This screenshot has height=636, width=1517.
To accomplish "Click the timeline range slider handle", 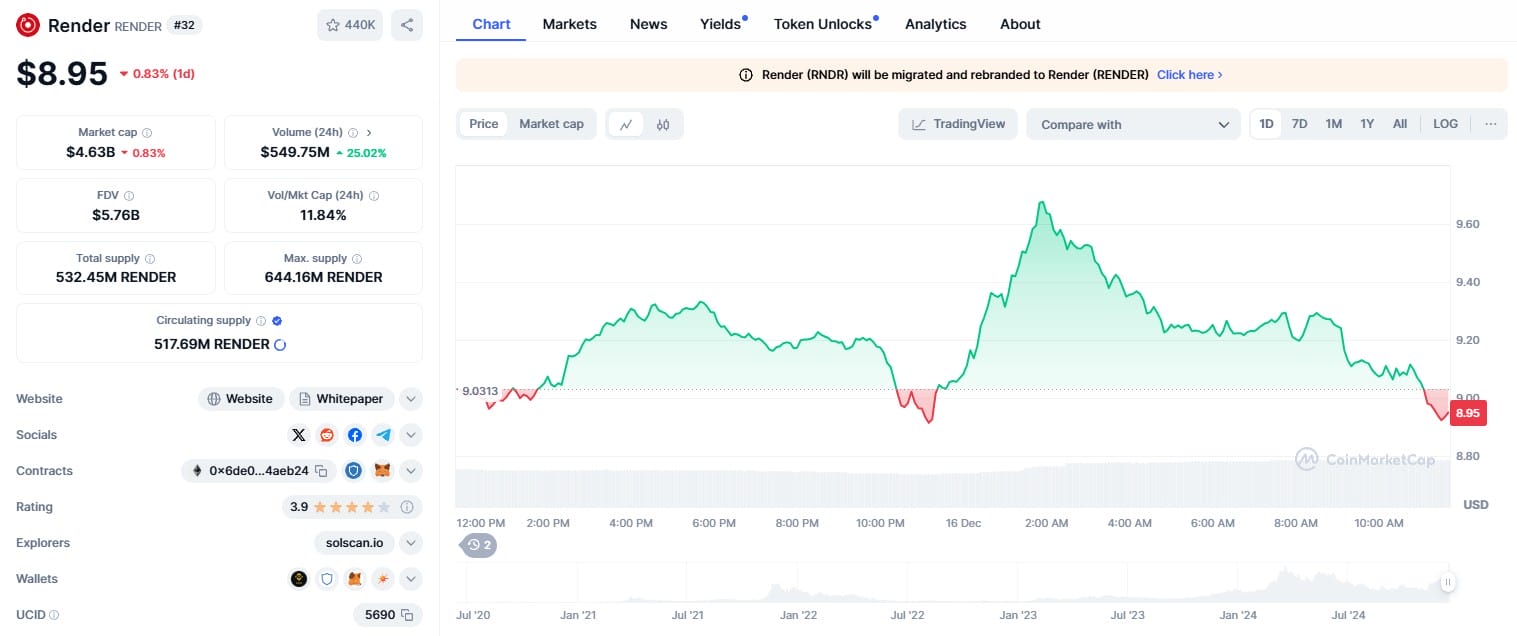I will [x=1447, y=582].
